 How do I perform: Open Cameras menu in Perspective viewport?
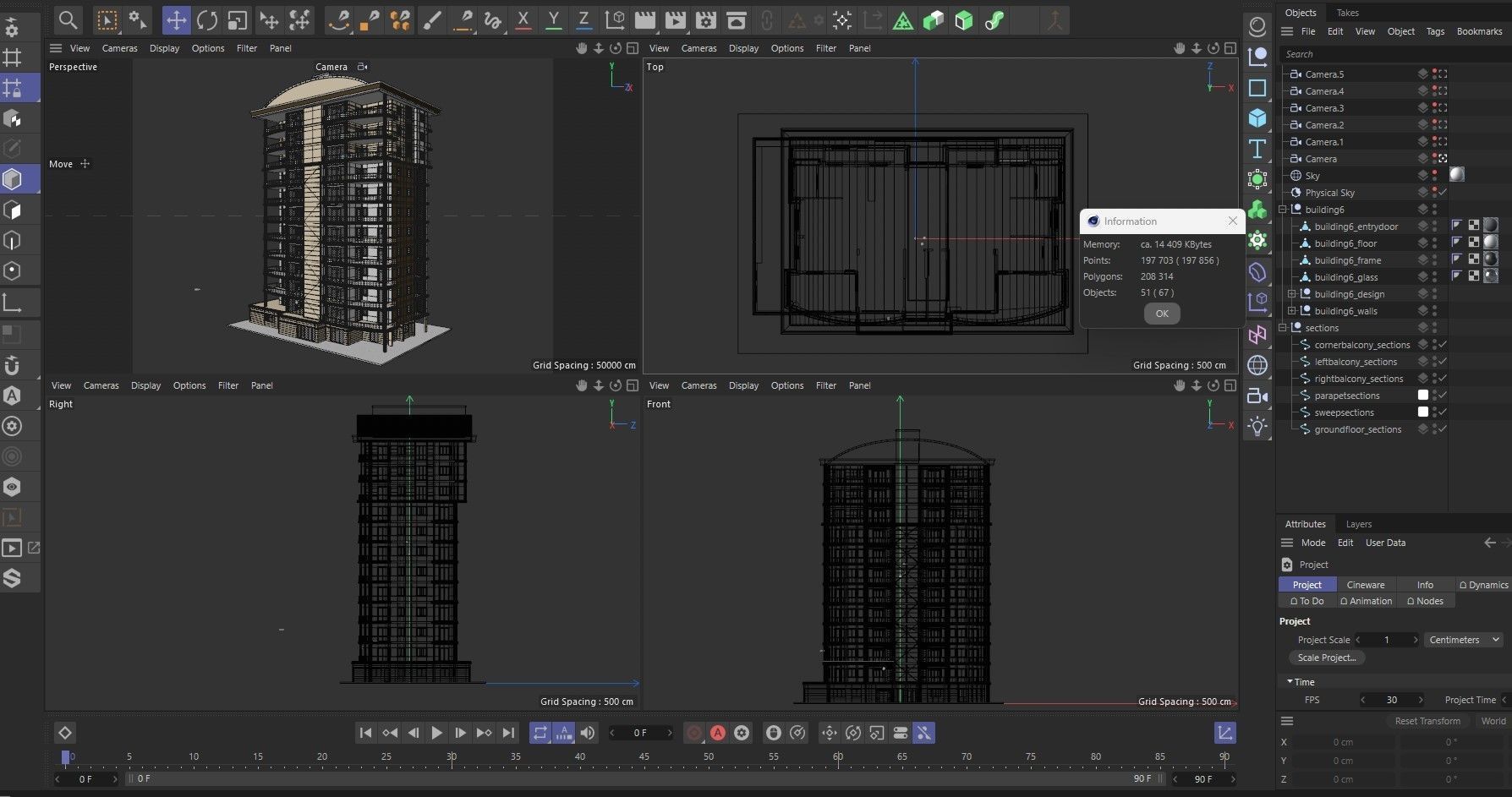(x=119, y=48)
